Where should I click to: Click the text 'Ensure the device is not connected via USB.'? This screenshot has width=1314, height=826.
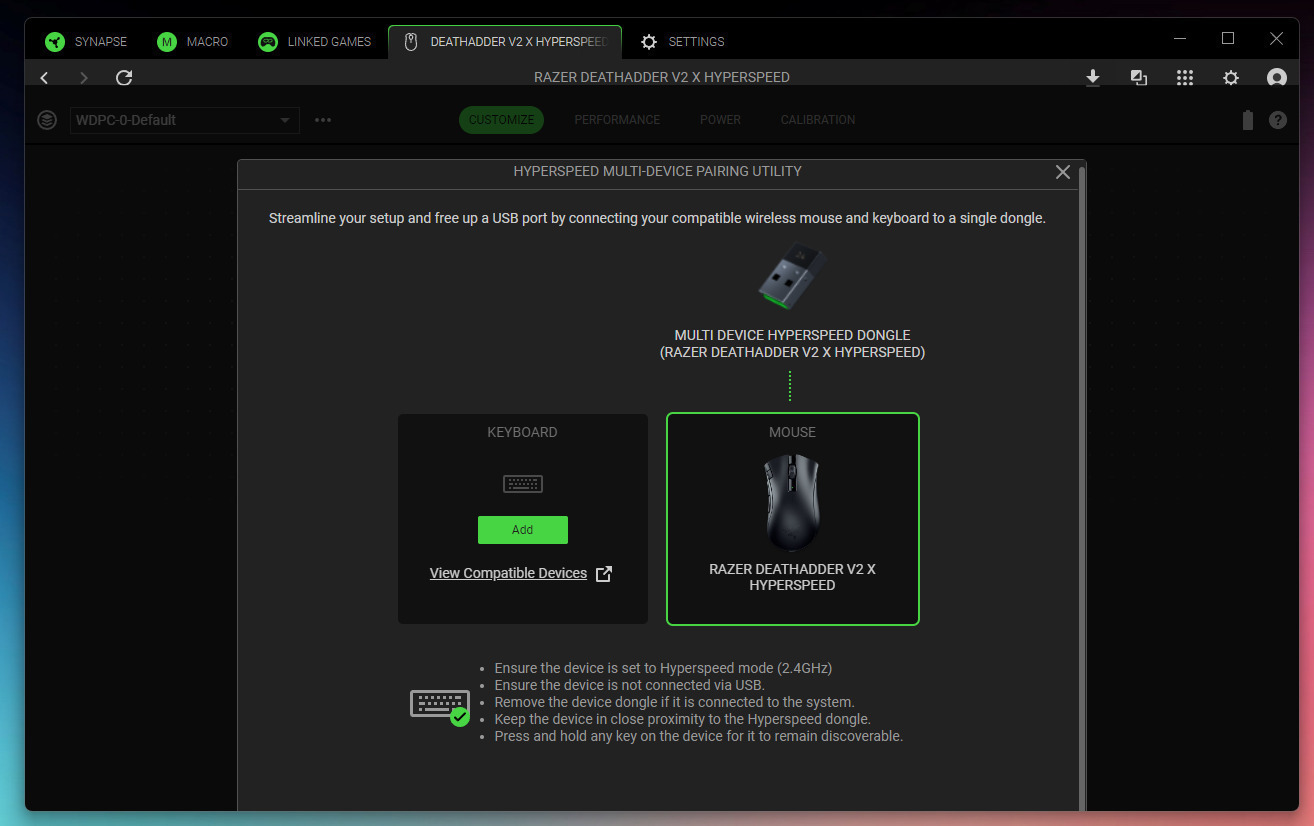click(x=630, y=685)
